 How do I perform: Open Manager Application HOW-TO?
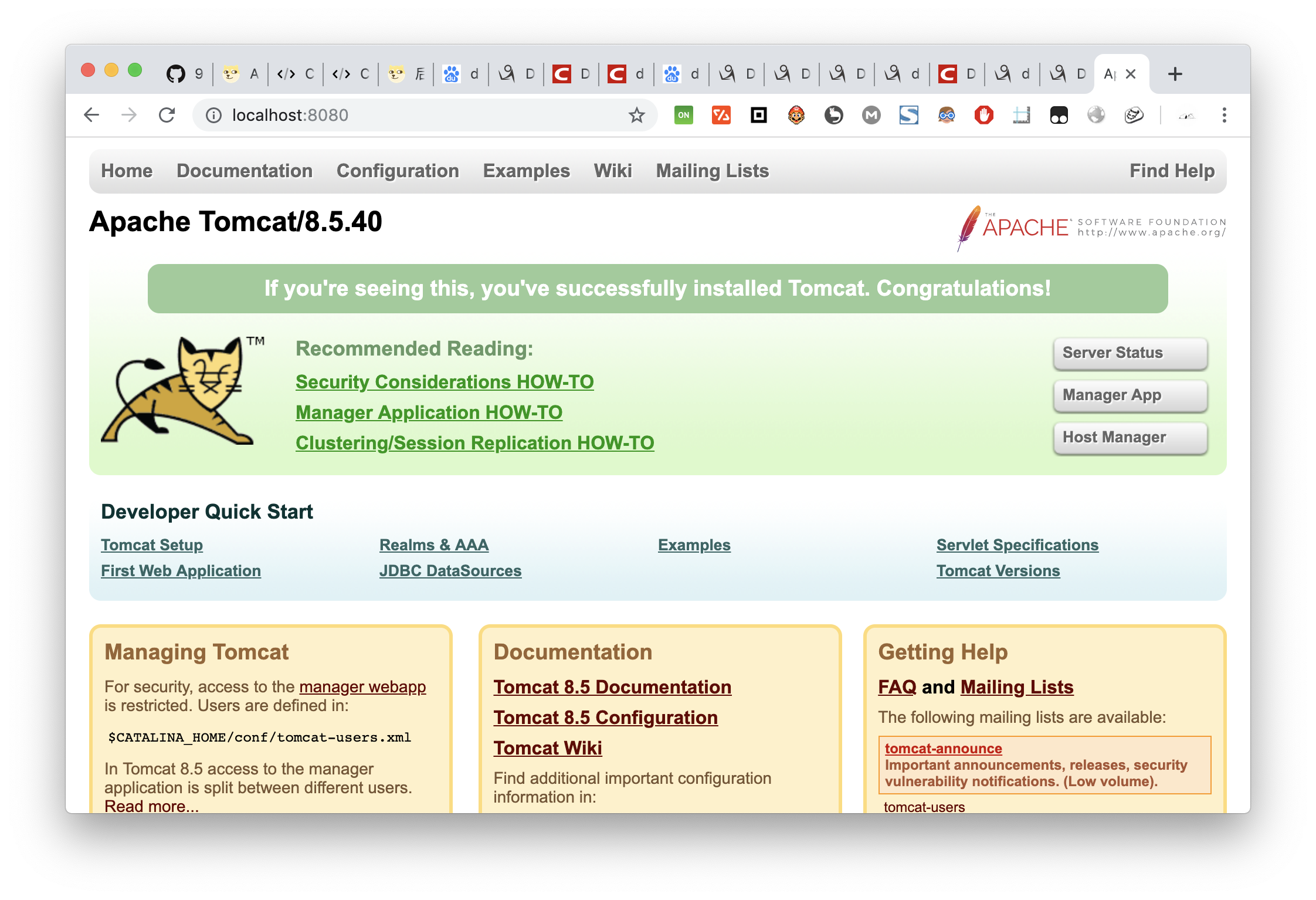point(429,412)
